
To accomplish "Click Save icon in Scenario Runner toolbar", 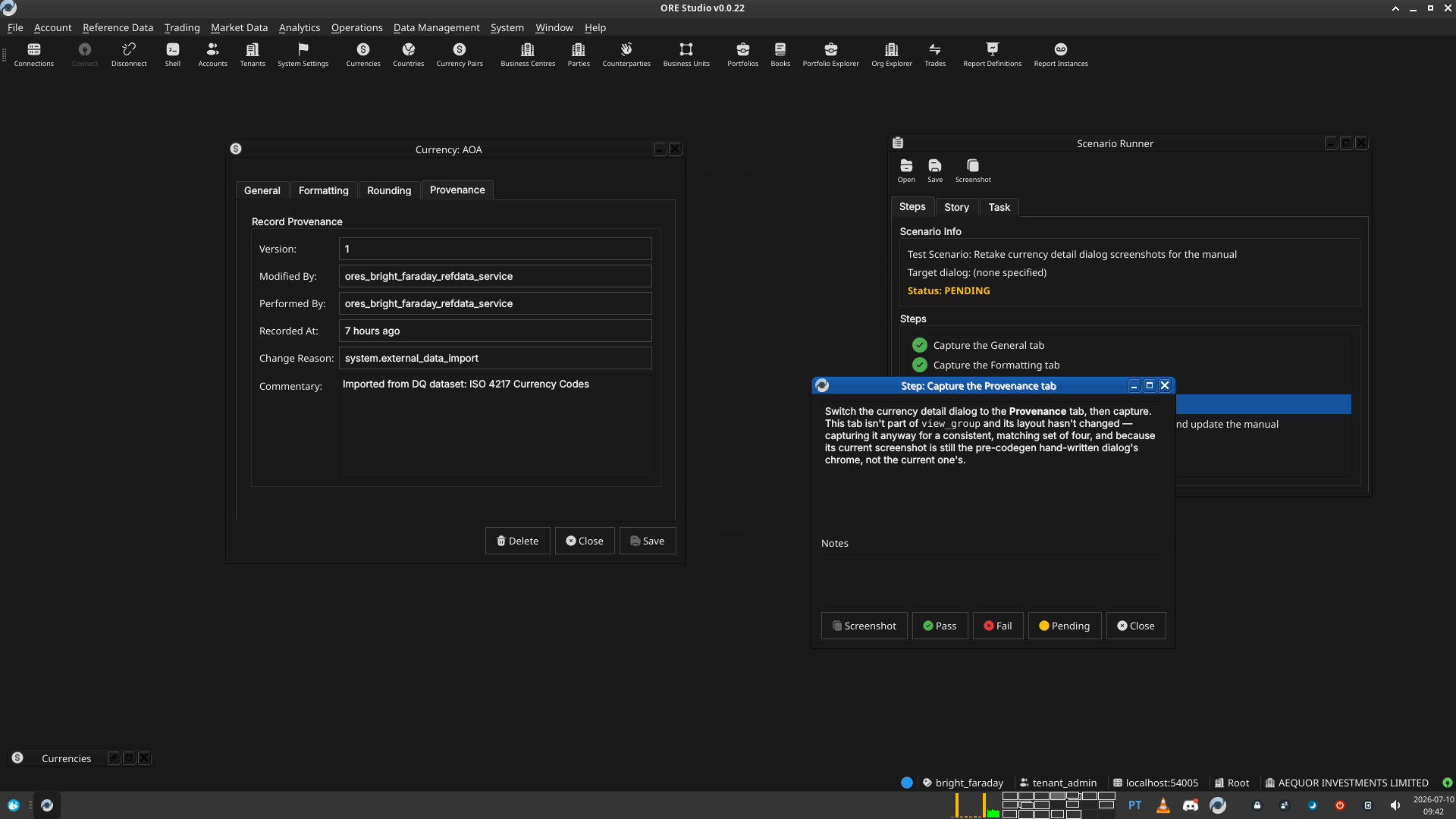I will [935, 171].
